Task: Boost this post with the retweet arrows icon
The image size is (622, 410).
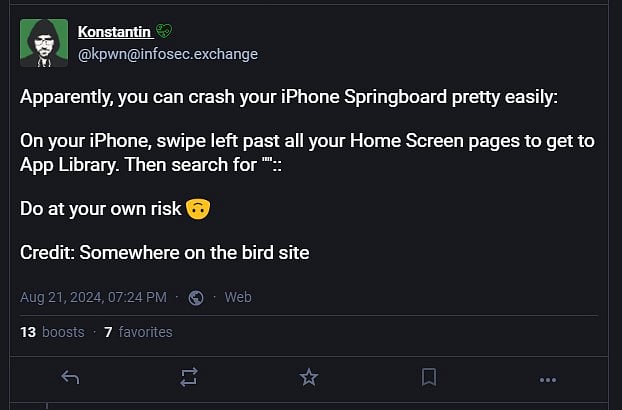Action: 189,377
